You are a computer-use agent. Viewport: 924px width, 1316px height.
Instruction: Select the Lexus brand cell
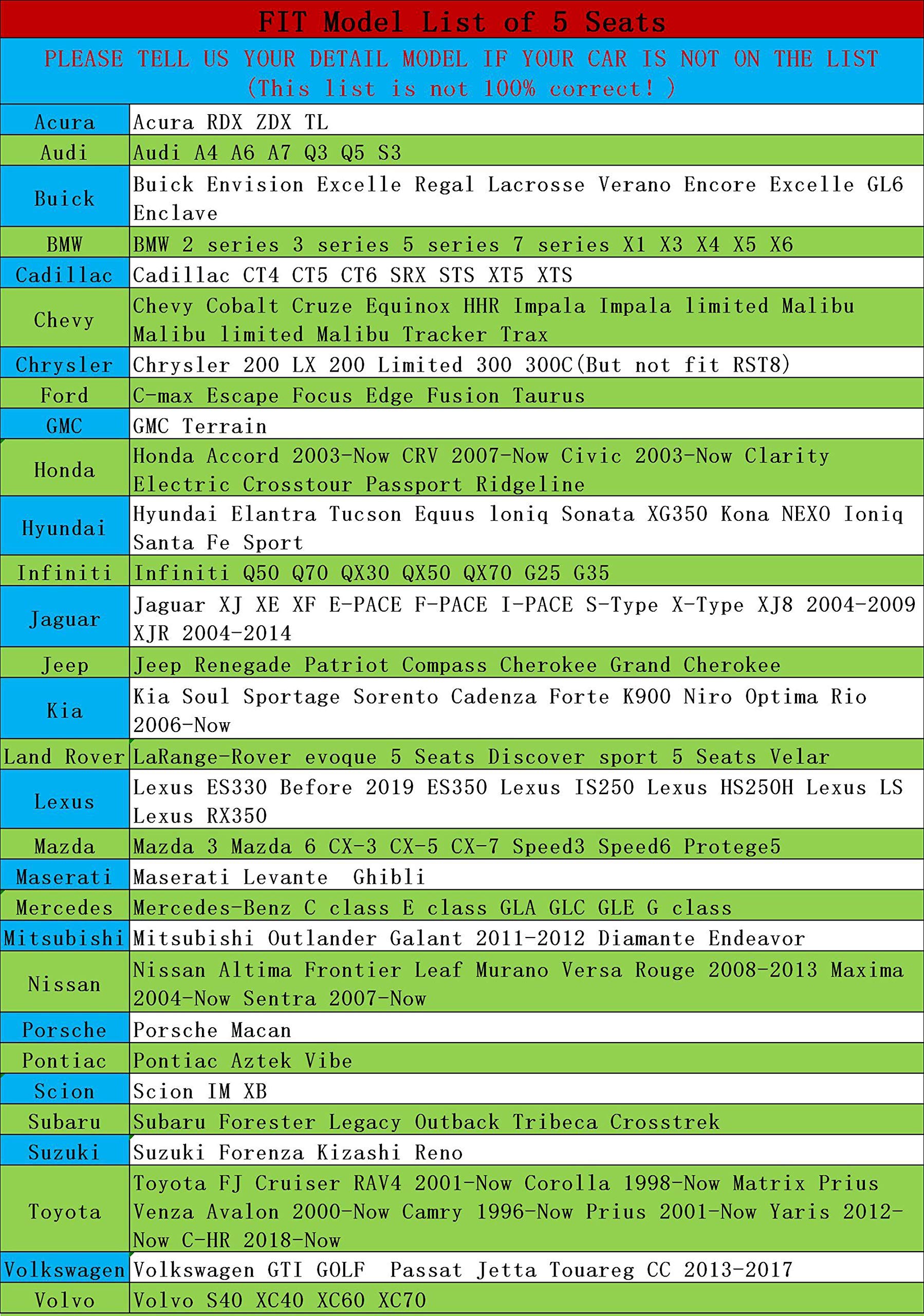(65, 799)
